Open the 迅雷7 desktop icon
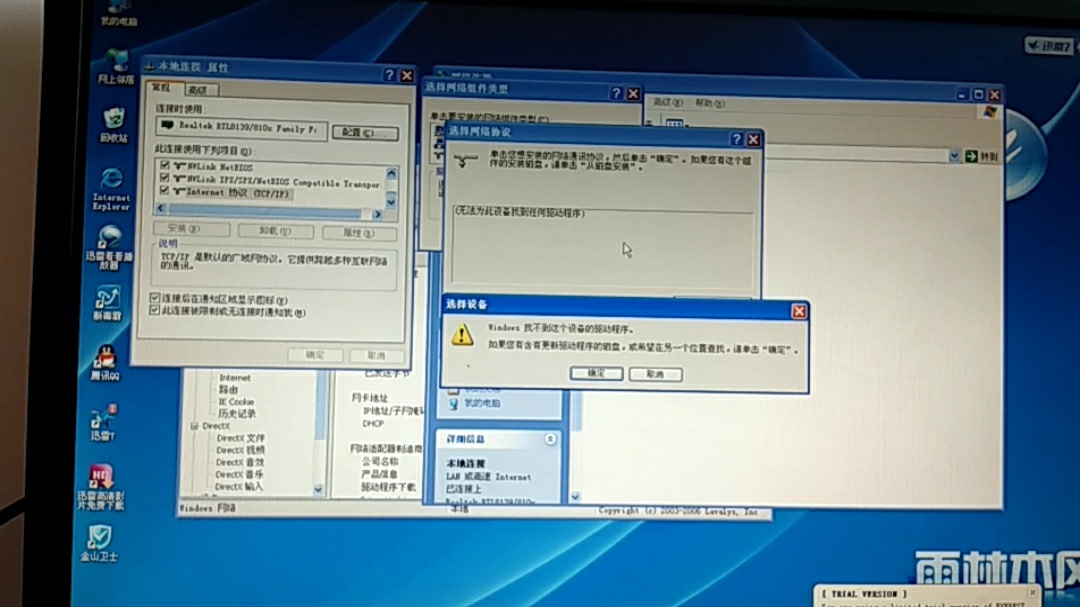The width and height of the screenshot is (1080, 607). [x=103, y=422]
